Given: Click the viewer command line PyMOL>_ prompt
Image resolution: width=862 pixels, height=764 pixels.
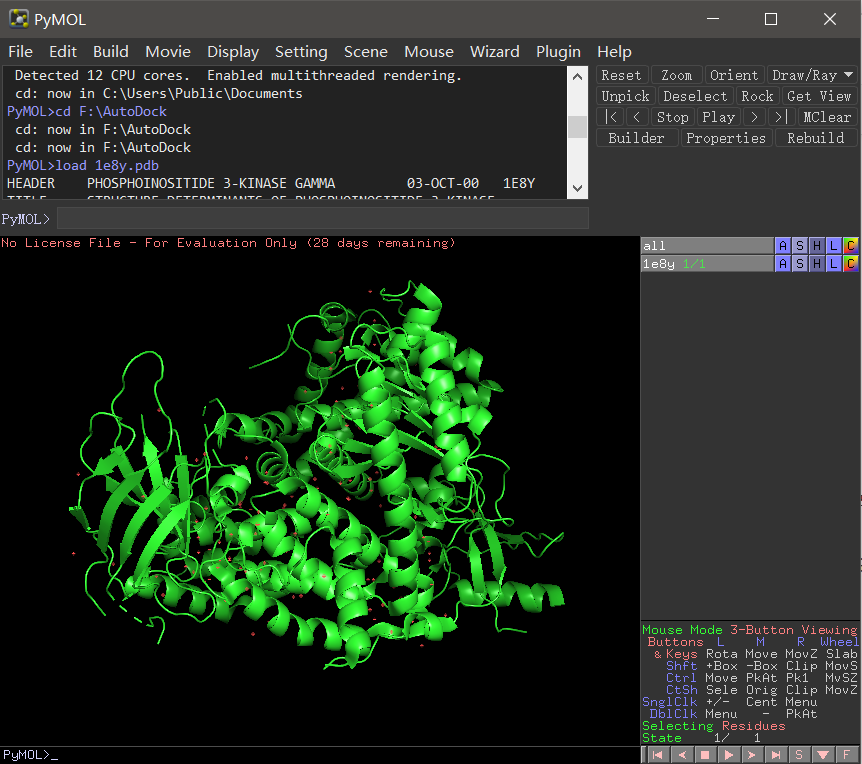Looking at the screenshot, I should pos(31,755).
